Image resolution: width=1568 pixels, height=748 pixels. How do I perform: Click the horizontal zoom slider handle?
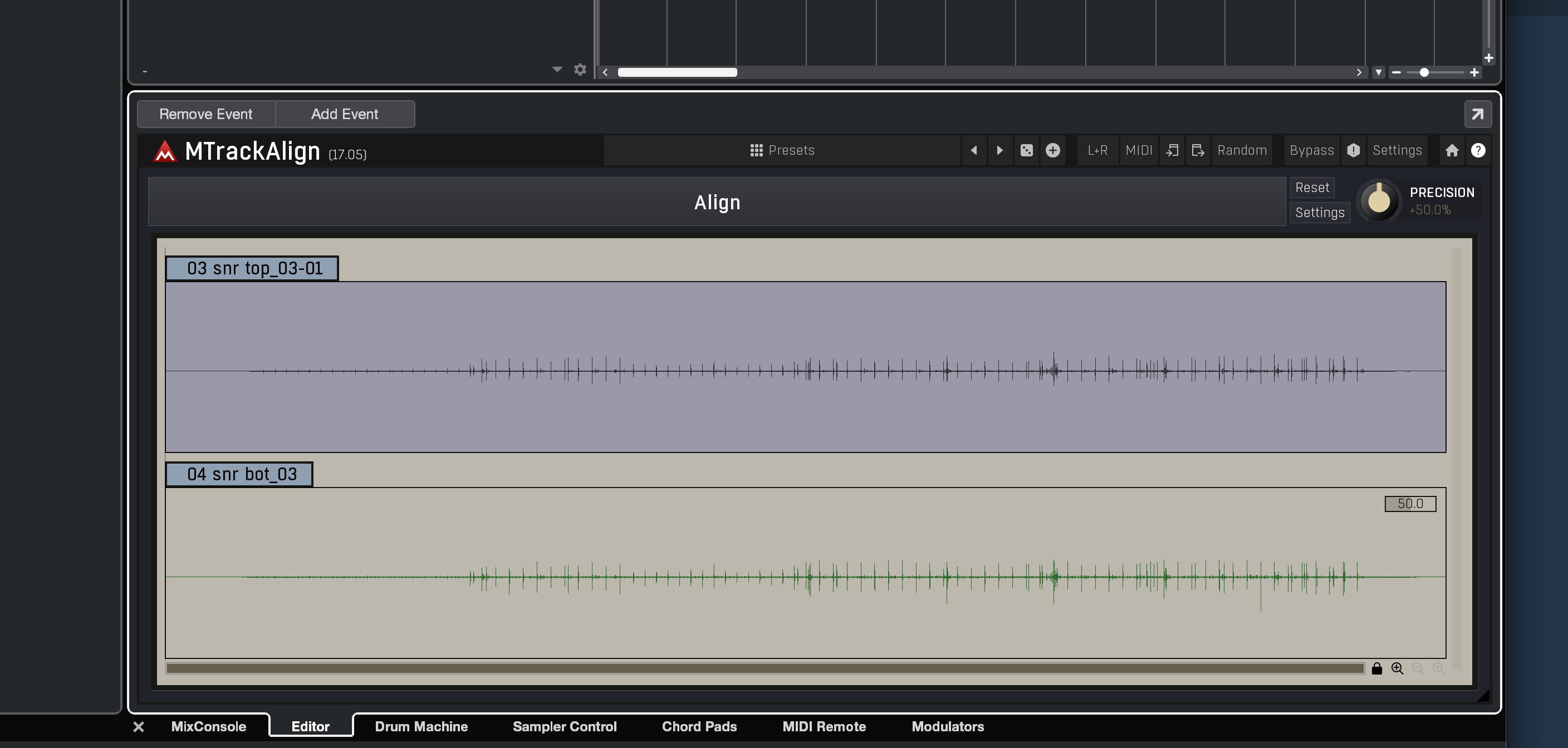coord(1424,72)
